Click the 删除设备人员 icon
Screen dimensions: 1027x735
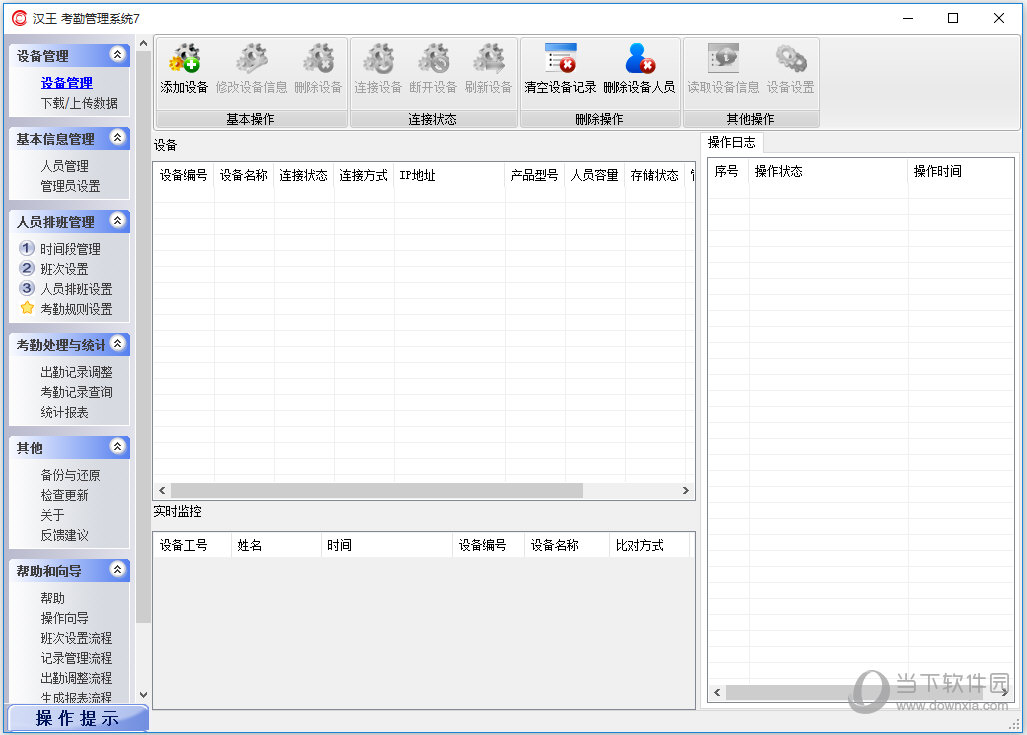point(639,58)
